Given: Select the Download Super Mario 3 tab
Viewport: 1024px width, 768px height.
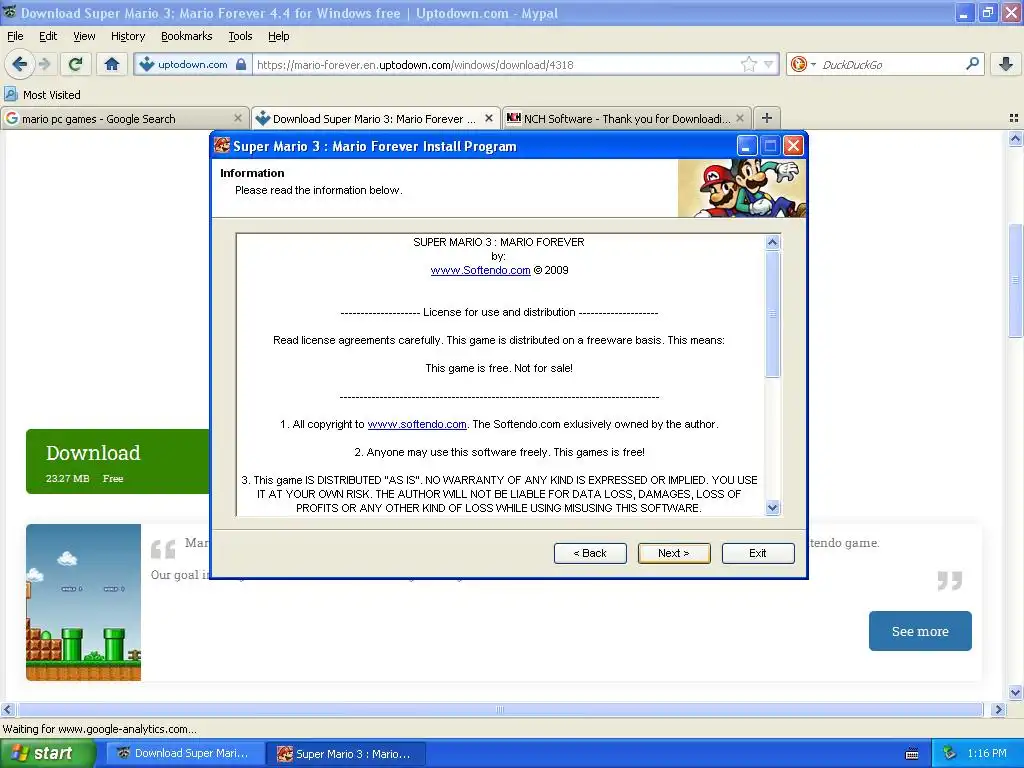Looking at the screenshot, I should click(376, 119).
